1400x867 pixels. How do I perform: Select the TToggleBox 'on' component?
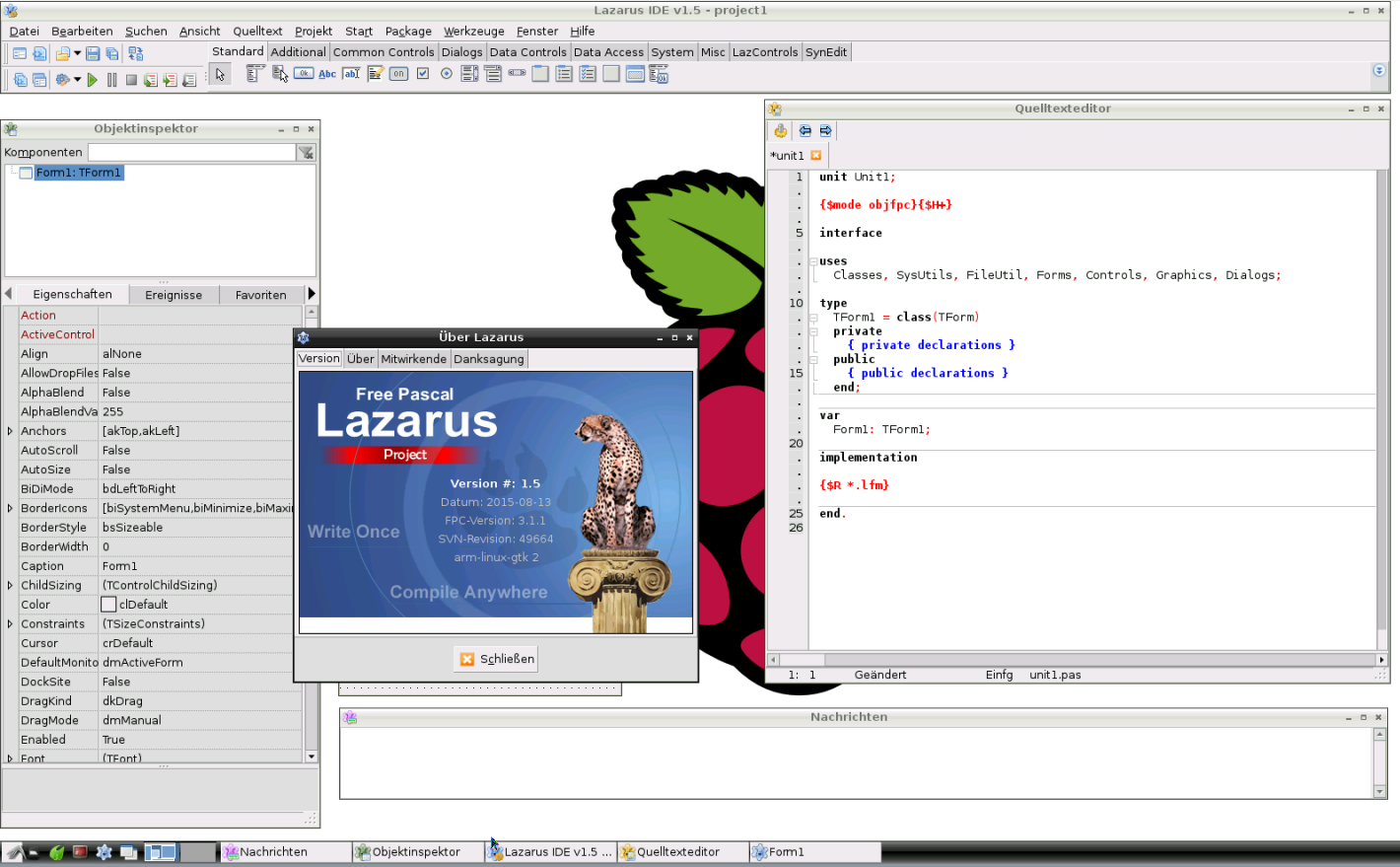point(398,74)
